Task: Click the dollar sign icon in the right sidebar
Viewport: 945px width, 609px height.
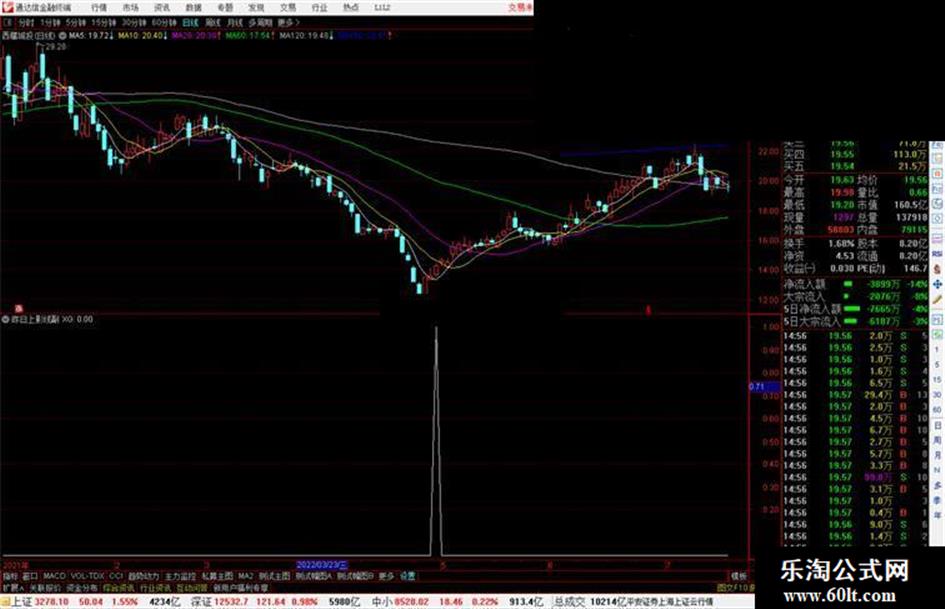Action: (937, 269)
